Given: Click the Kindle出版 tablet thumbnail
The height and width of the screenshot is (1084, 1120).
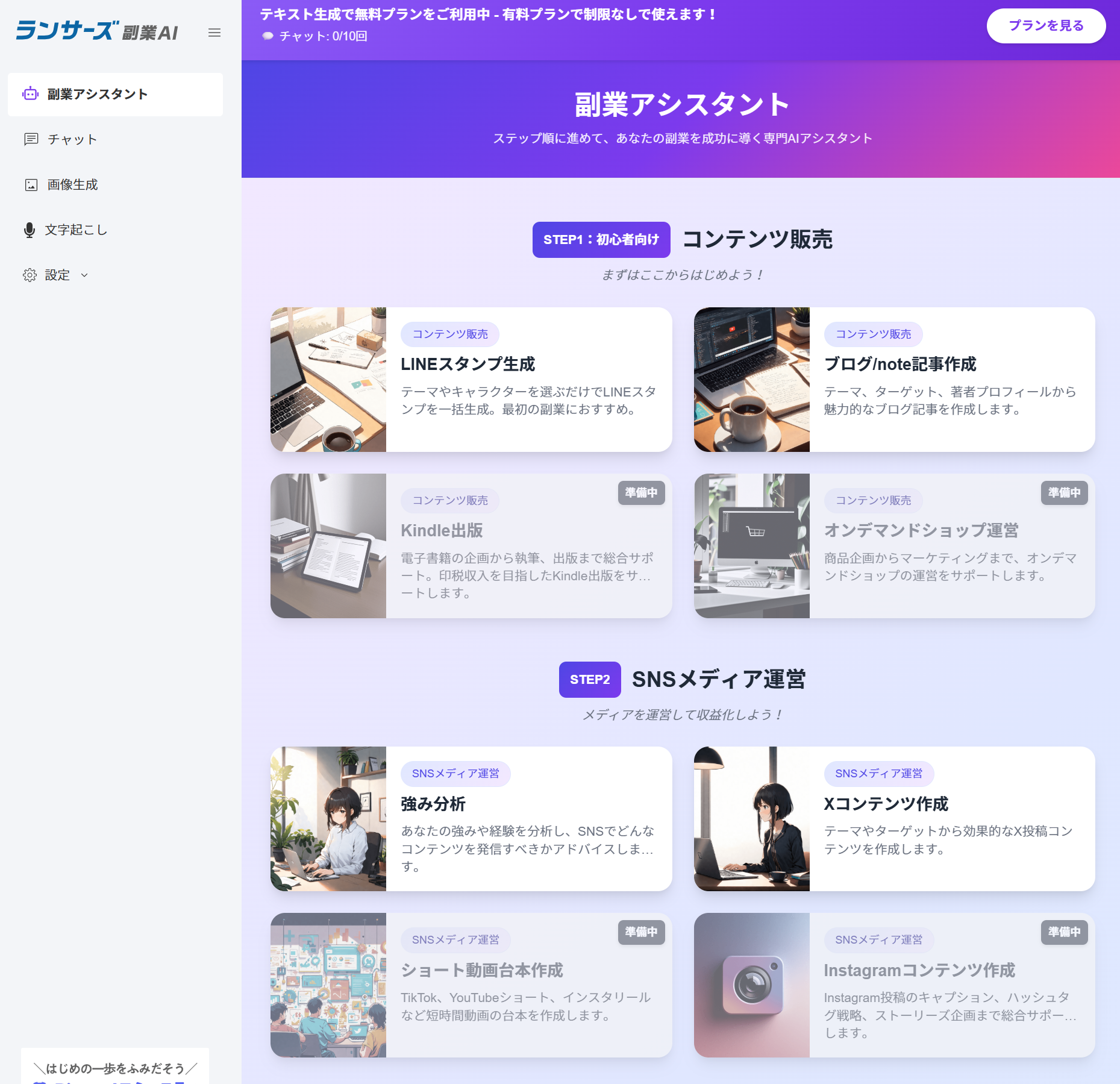Looking at the screenshot, I should (328, 546).
